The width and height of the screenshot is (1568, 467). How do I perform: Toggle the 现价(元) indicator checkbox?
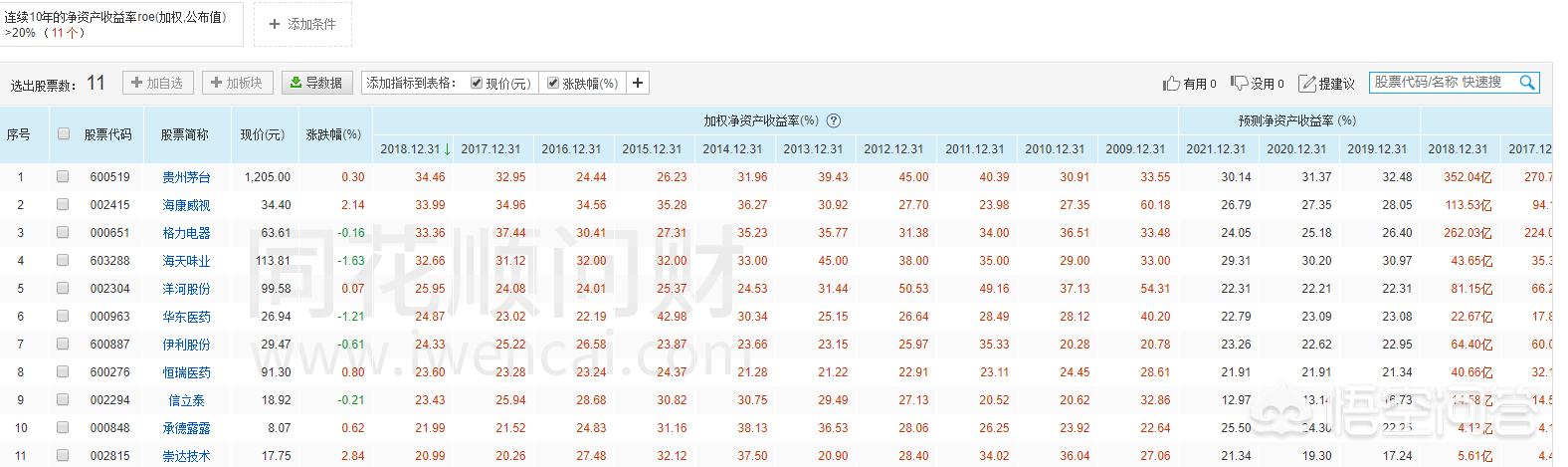[x=477, y=84]
